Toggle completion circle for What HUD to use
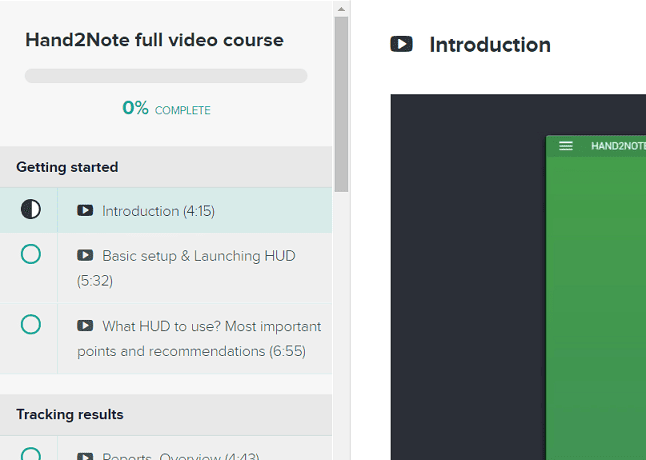This screenshot has width=646, height=460. [31, 325]
